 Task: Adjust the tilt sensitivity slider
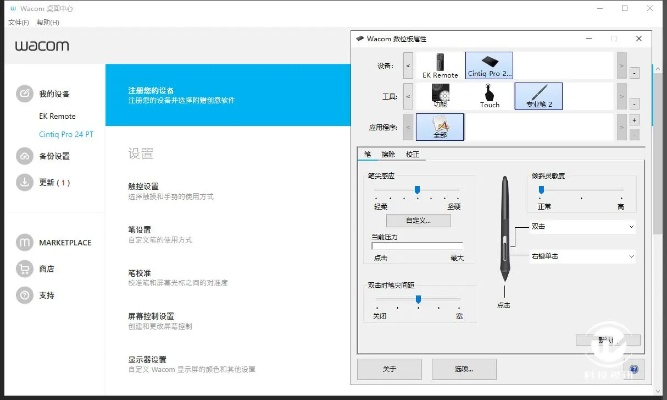click(541, 190)
